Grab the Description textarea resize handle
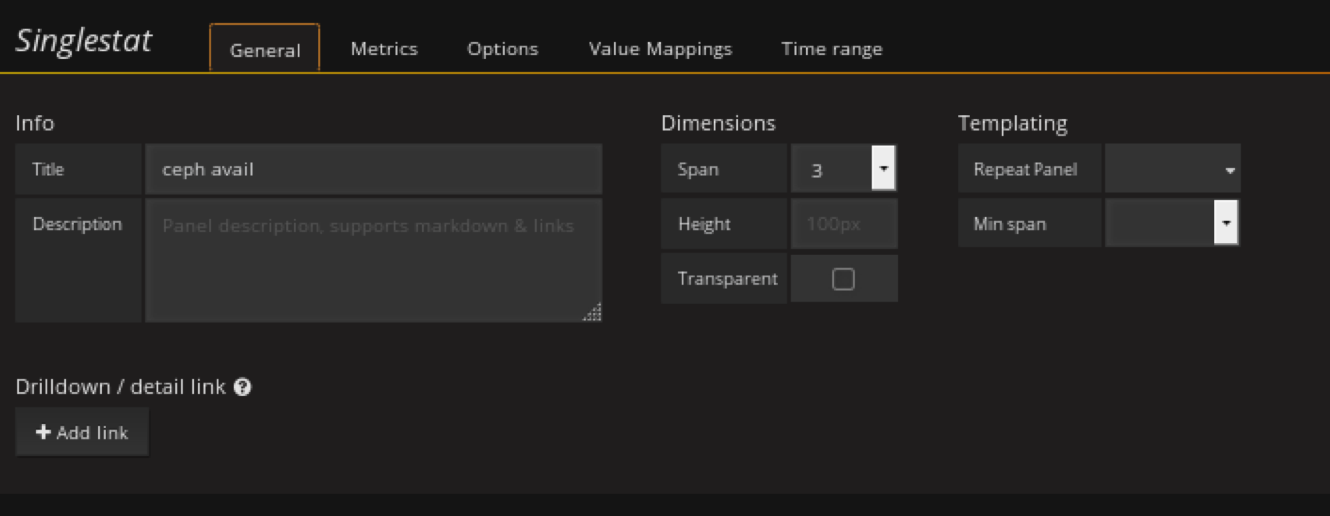The image size is (1330, 516). (593, 313)
